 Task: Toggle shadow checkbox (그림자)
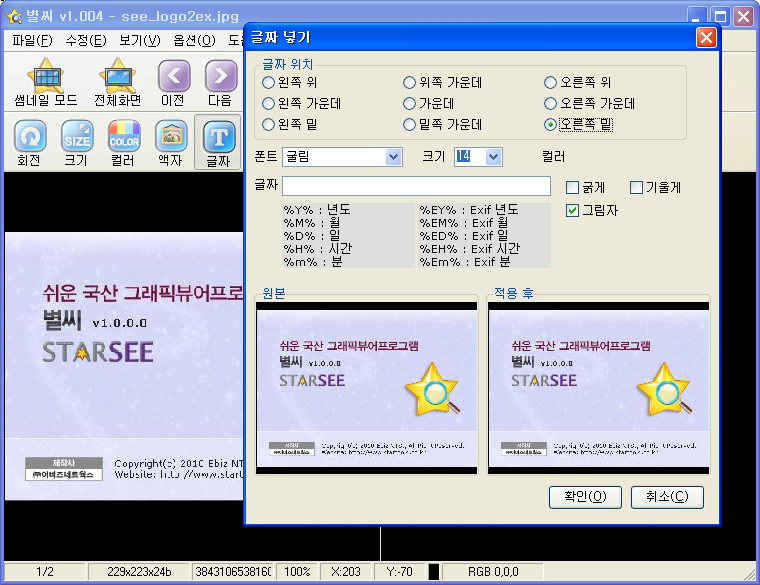click(592, 210)
